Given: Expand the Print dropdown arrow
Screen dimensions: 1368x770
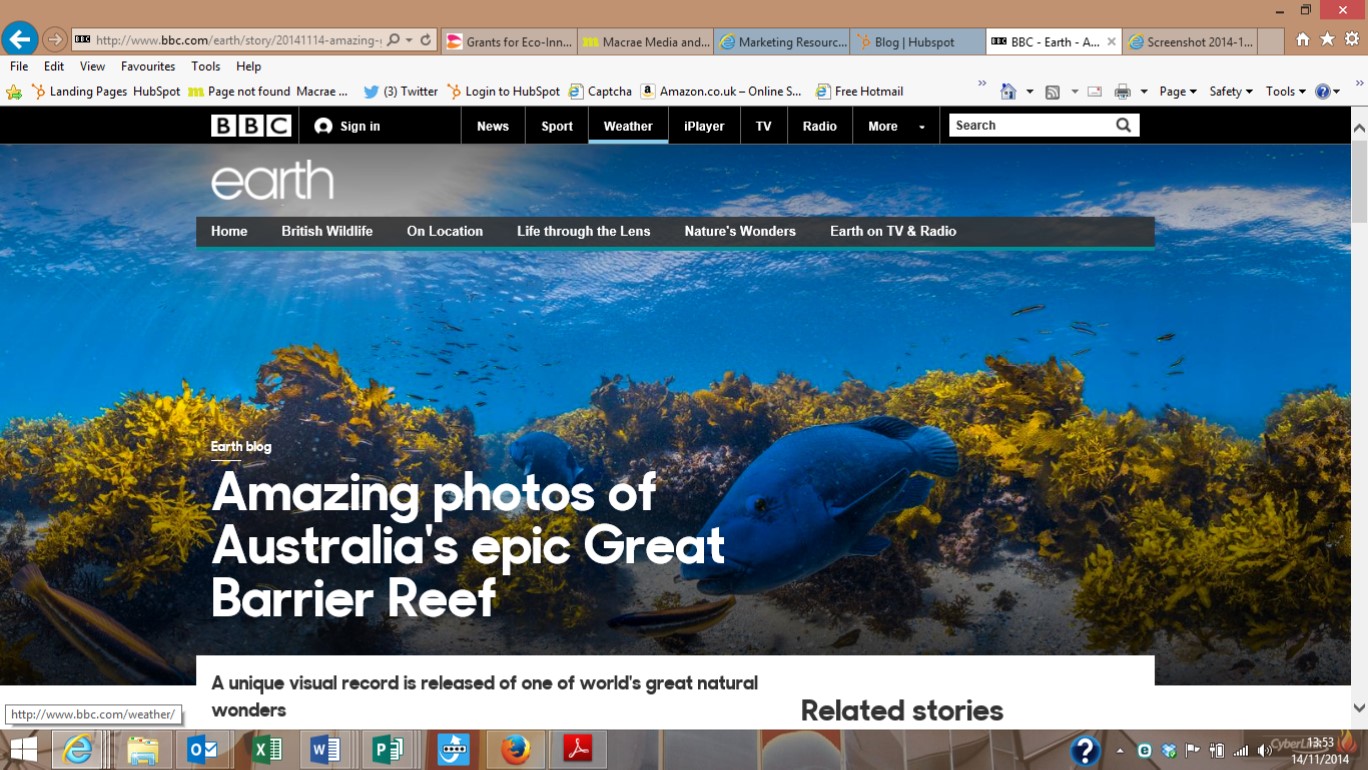Looking at the screenshot, I should [1144, 92].
